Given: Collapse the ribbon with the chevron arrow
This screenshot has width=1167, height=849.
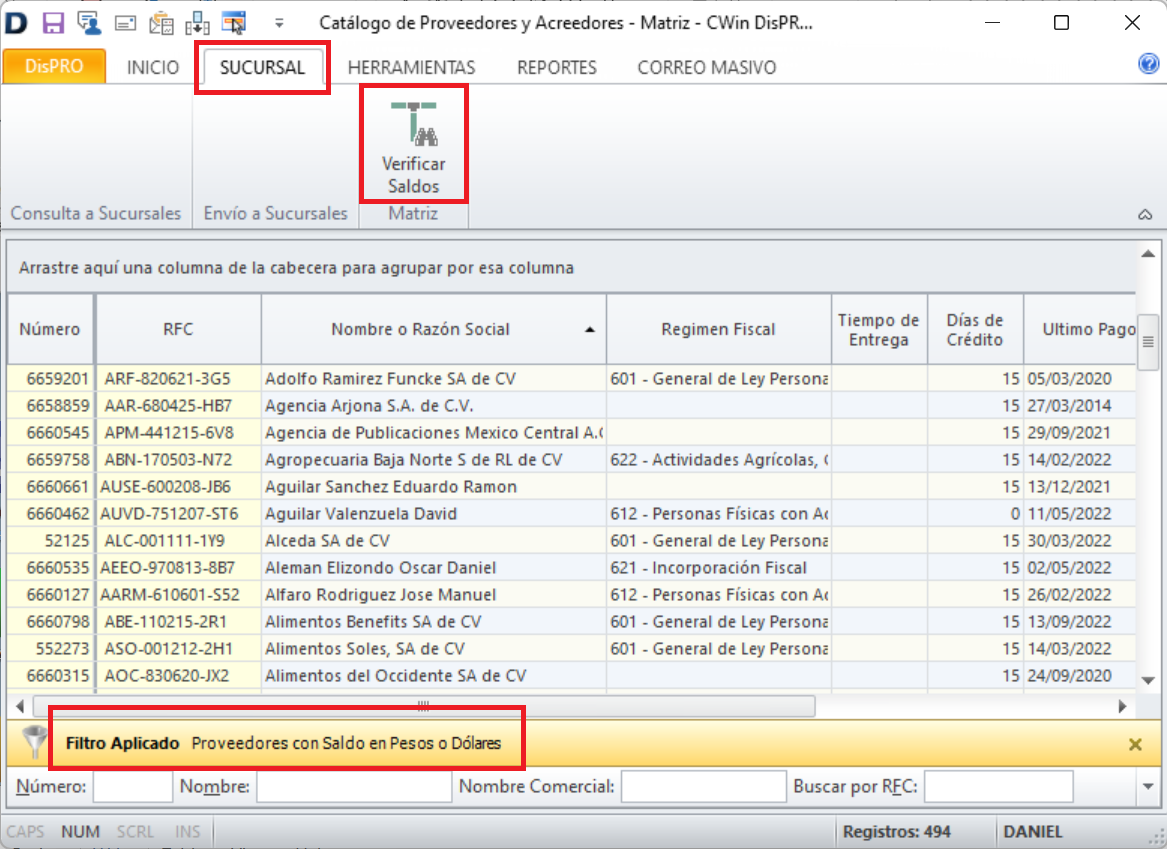Looking at the screenshot, I should coord(1144,214).
